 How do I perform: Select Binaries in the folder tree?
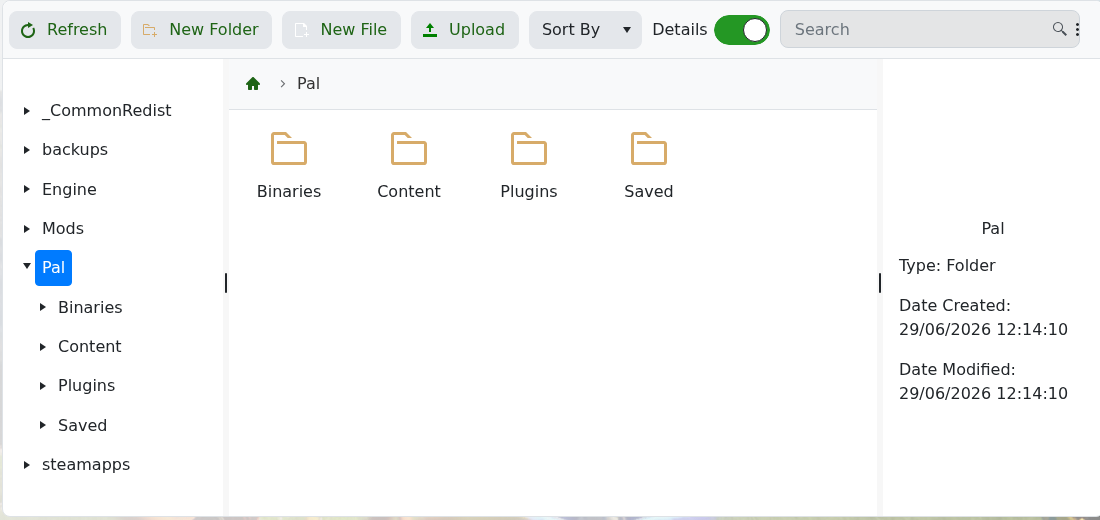[x=90, y=307]
